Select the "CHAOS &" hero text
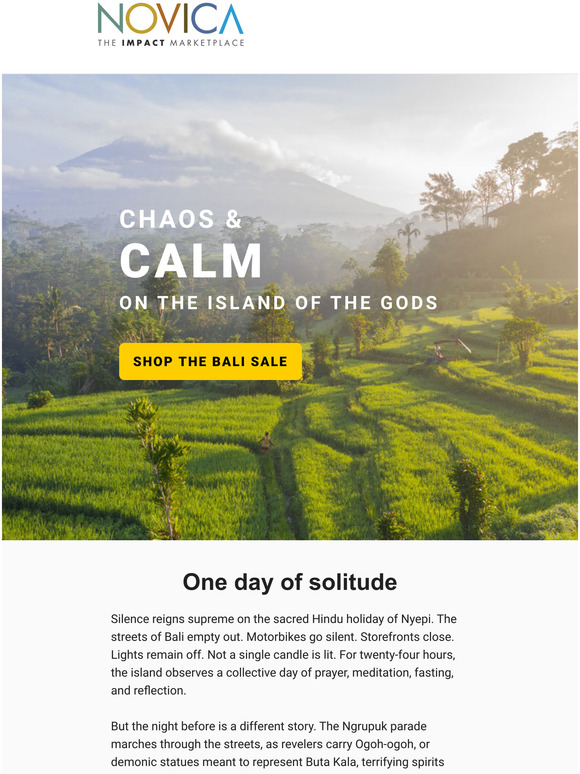Screen dimensions: 580x774 [181, 219]
